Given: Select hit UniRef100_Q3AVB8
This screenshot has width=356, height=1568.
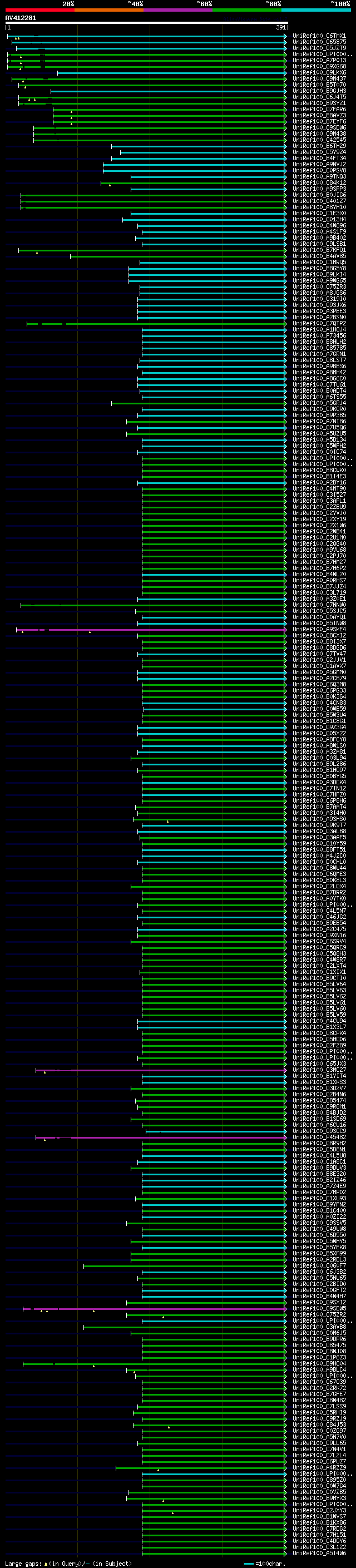Looking at the screenshot, I should (x=319, y=1327).
